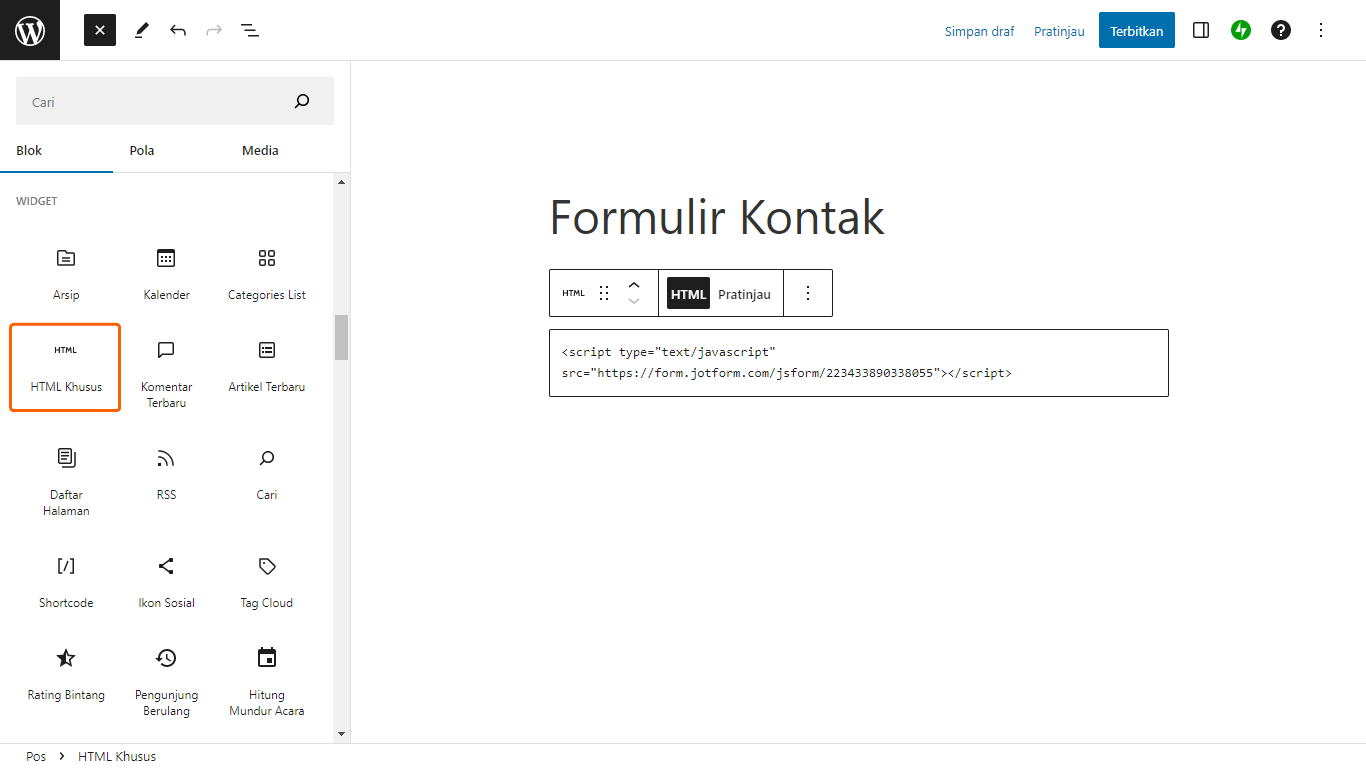This screenshot has height=768, width=1366.
Task: Click the search magnifier in block search
Action: [x=302, y=101]
